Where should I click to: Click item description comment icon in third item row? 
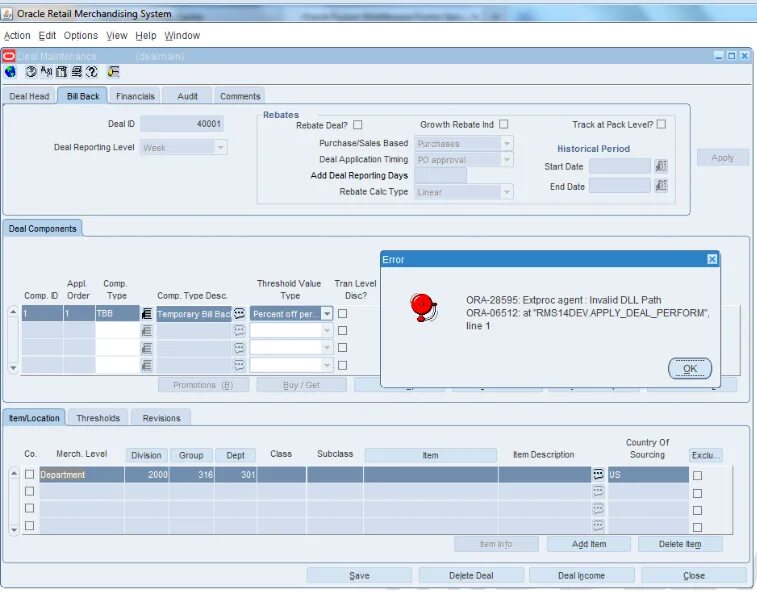[x=598, y=509]
